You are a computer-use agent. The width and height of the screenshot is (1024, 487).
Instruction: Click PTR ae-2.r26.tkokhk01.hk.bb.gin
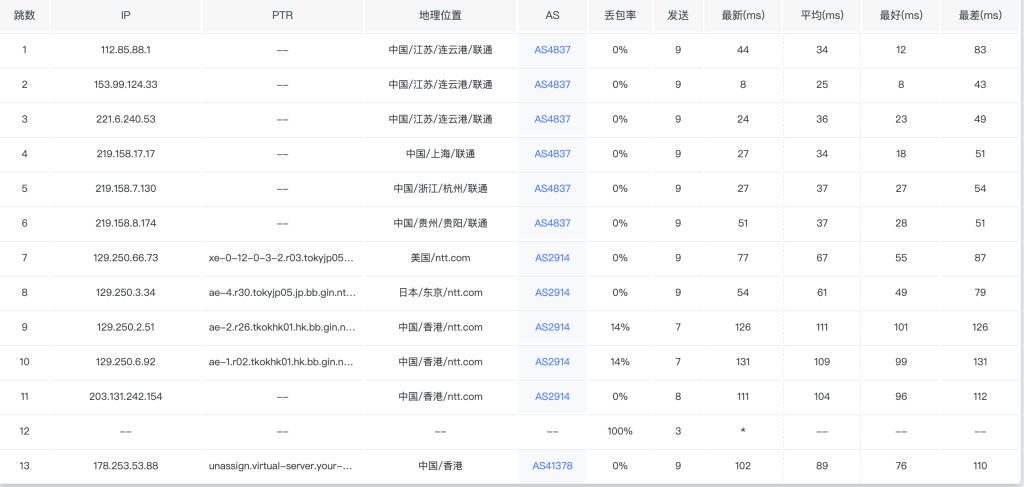click(282, 327)
